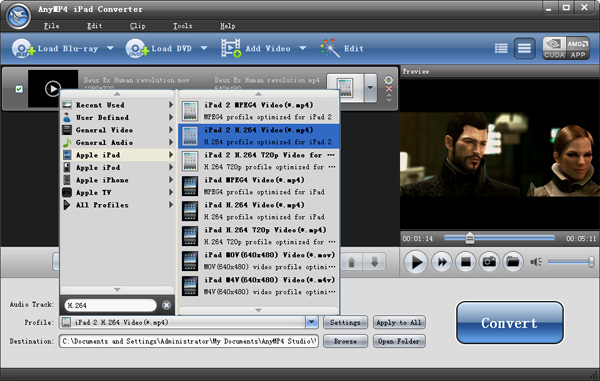The width and height of the screenshot is (600, 381).
Task: Expand the General Audio category
Action: 117,142
